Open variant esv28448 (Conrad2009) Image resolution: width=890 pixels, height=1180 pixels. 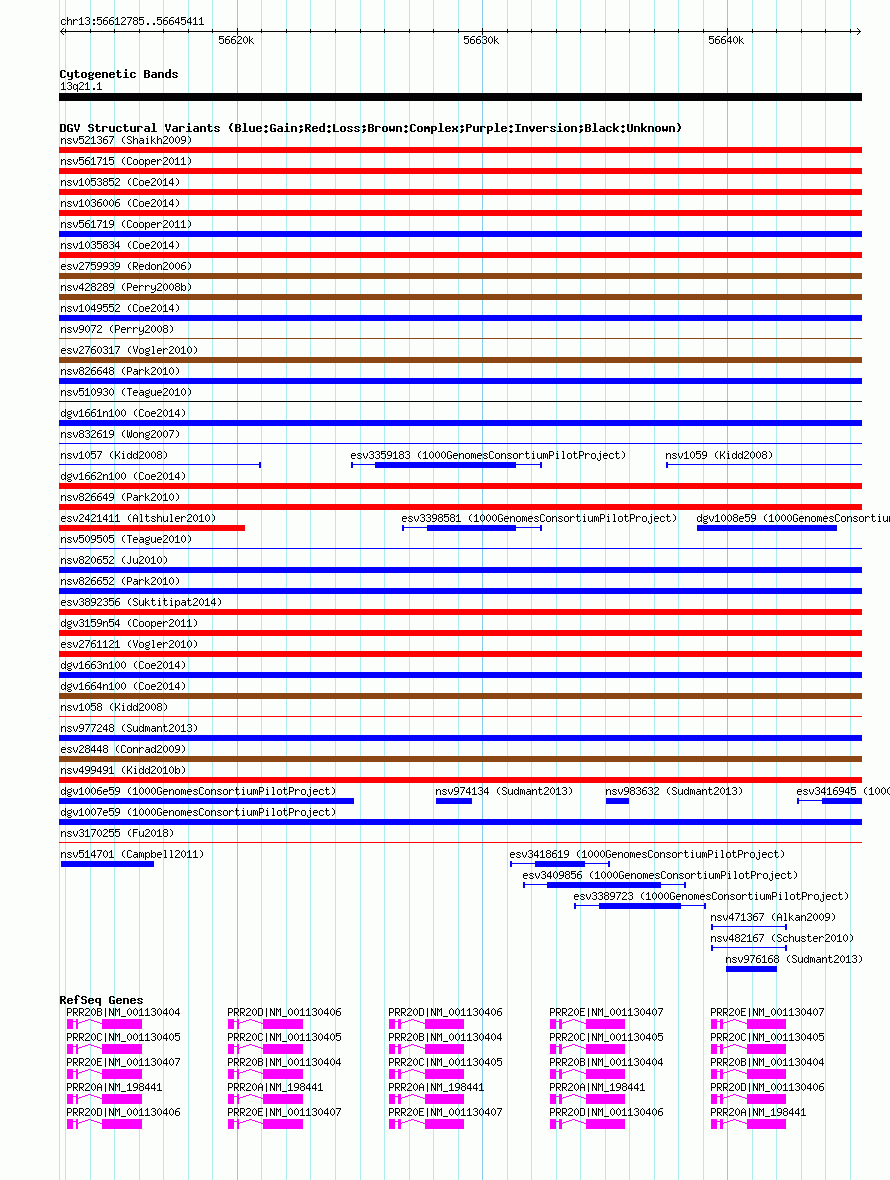pos(123,750)
